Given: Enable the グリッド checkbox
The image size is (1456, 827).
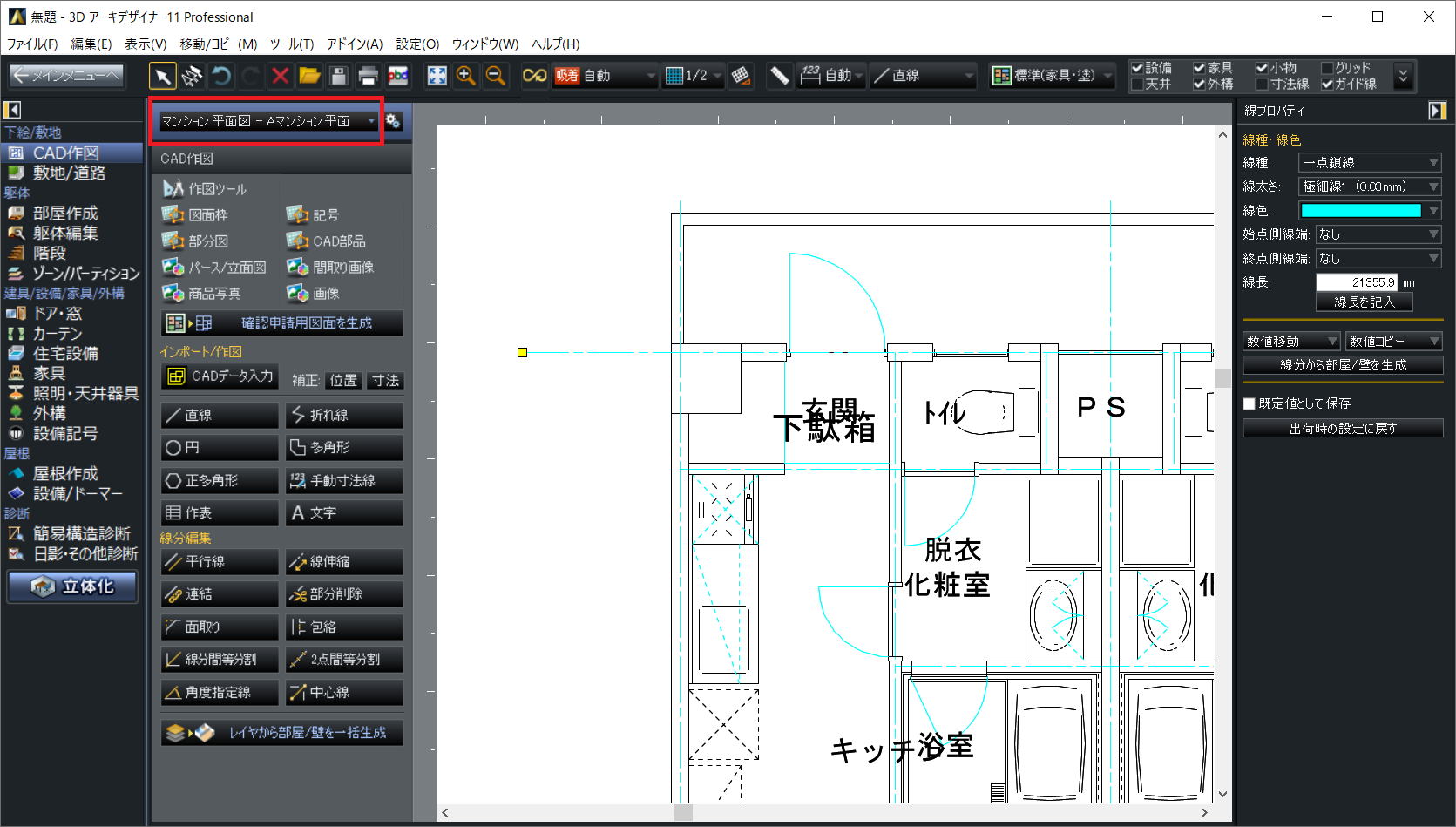Looking at the screenshot, I should [x=1328, y=68].
